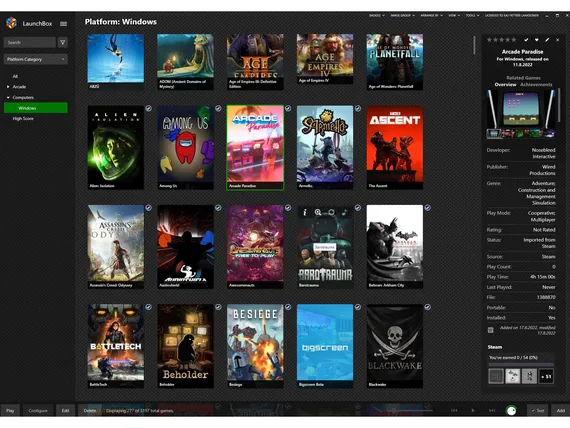
Task: Toggle the completed checkmark in details panel
Action: 526,40
